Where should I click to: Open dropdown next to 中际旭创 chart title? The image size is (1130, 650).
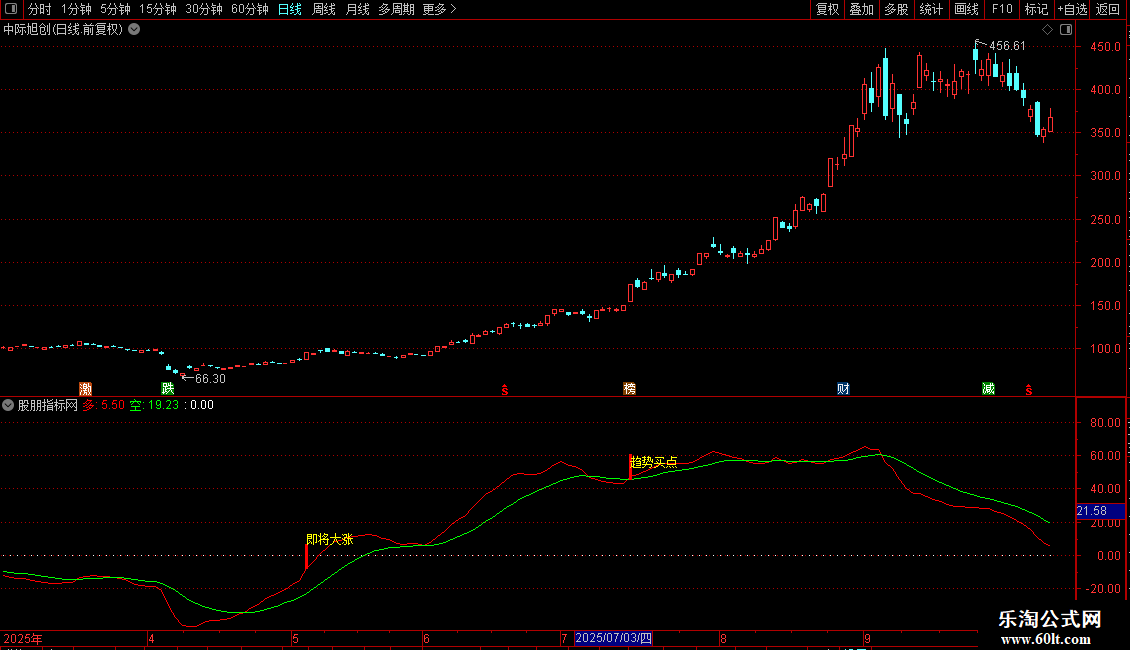click(134, 30)
